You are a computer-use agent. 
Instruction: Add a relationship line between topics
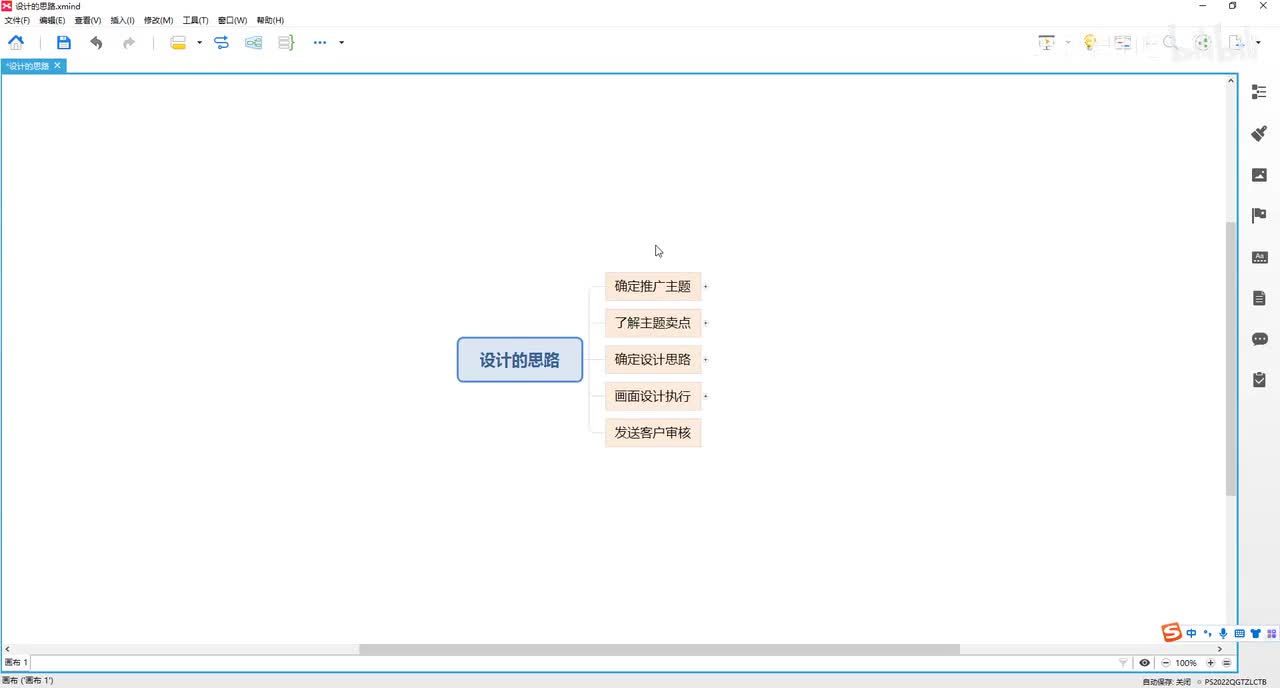pos(221,42)
